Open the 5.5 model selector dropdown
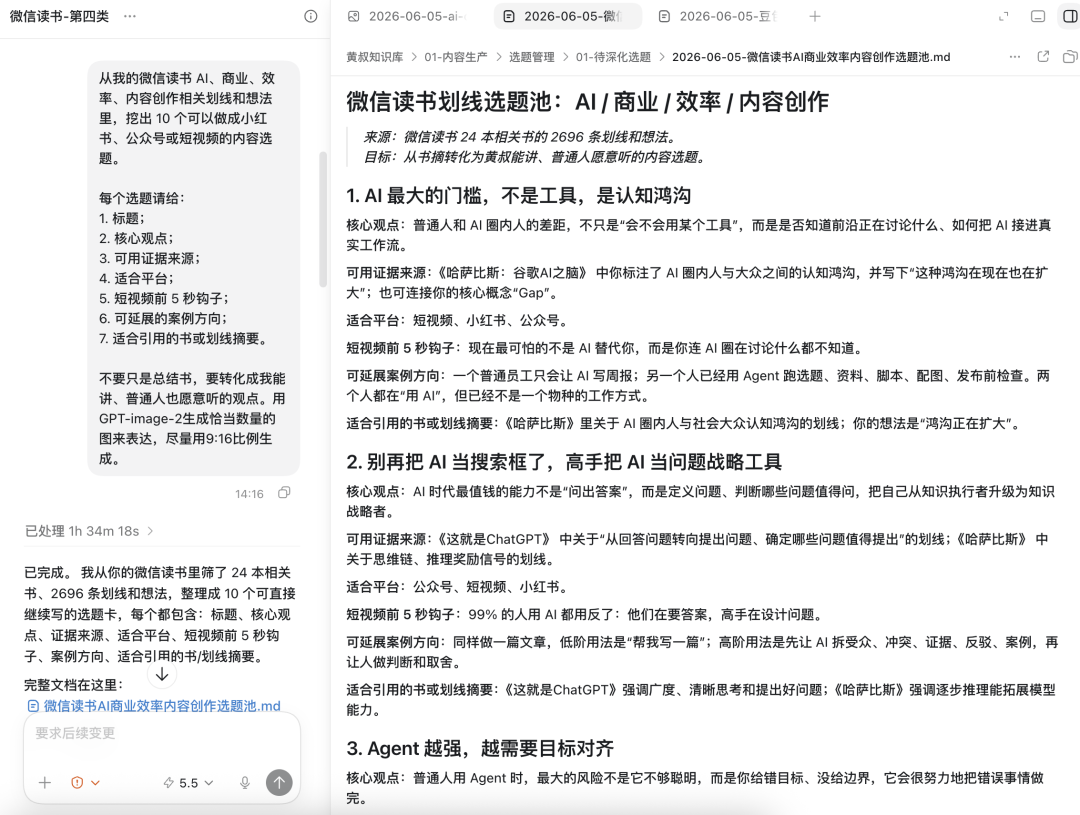This screenshot has height=815, width=1080. [x=188, y=783]
